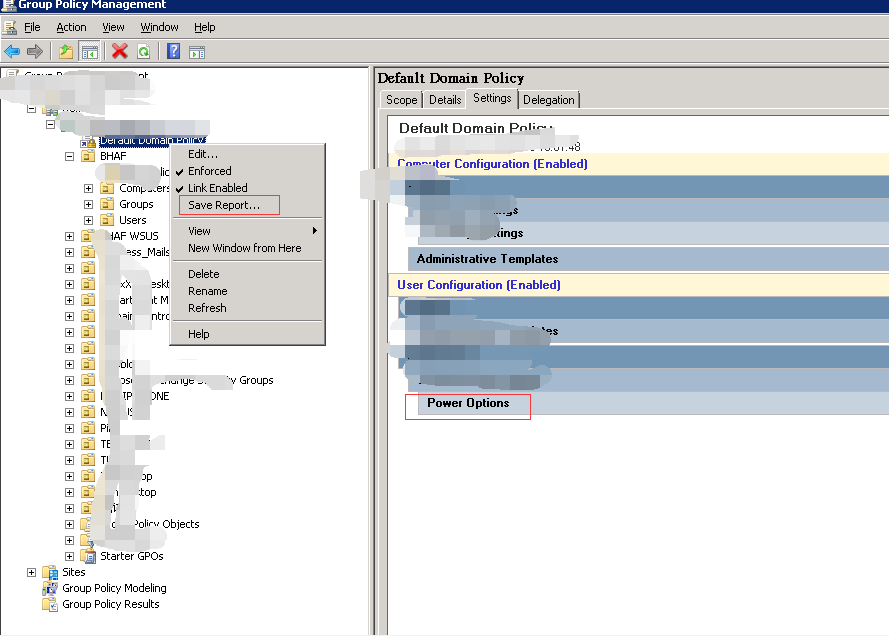Click the console icon left of File menu

10,27
